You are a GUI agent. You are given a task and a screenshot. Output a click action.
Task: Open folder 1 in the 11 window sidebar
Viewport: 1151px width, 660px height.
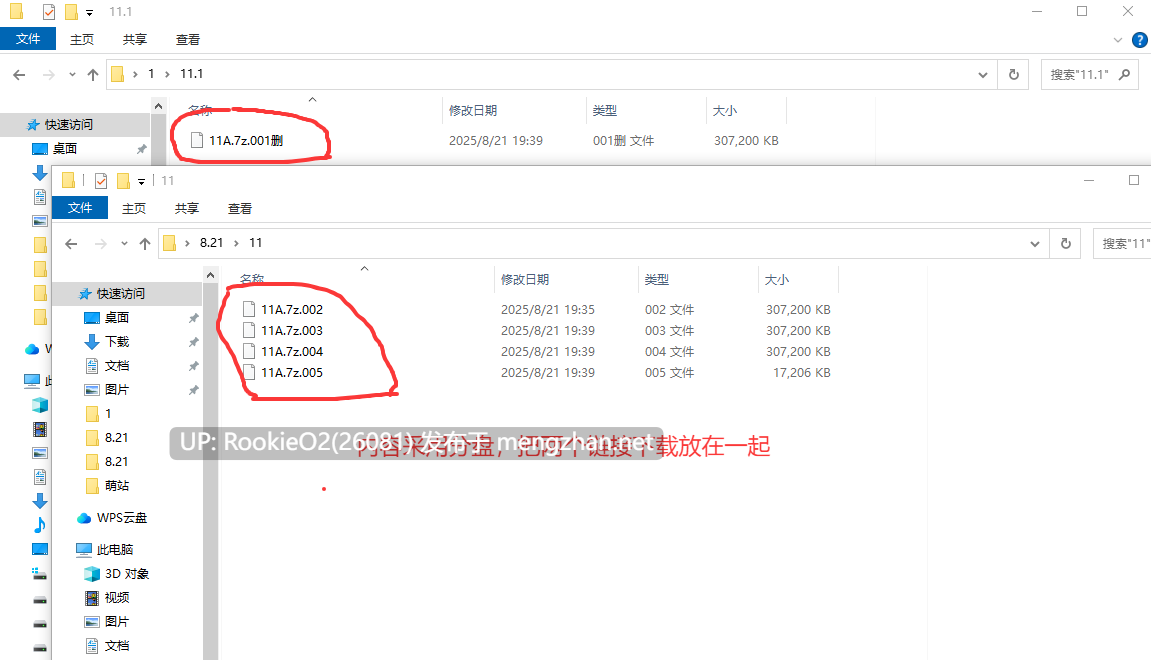[x=108, y=413]
